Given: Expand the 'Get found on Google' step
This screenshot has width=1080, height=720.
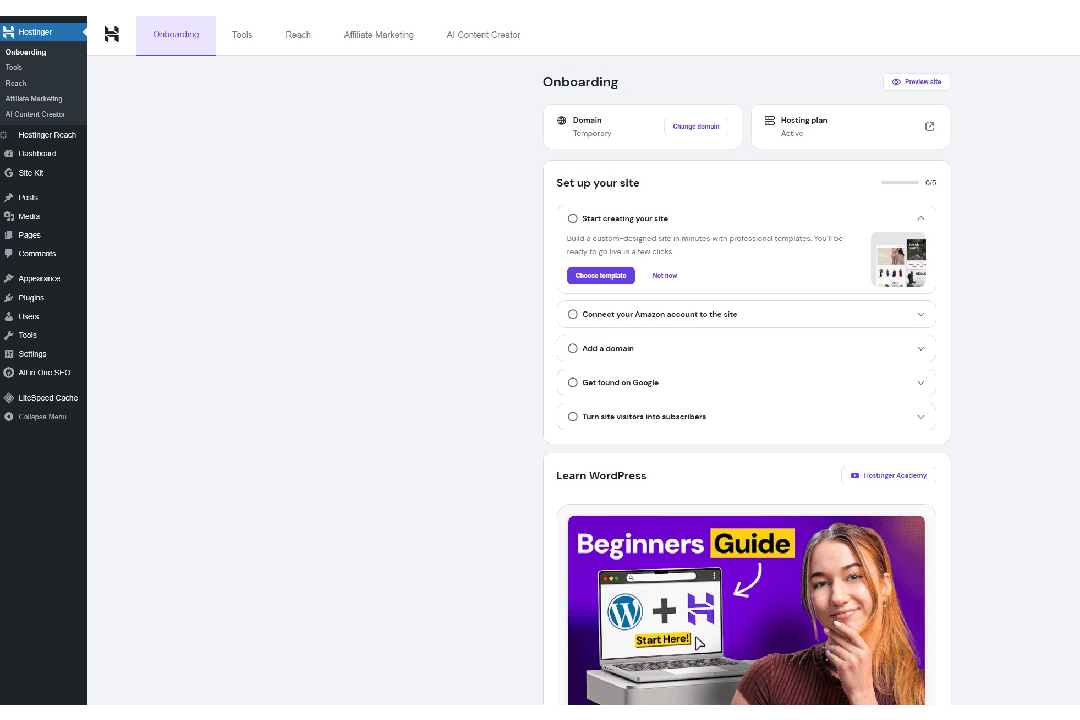Looking at the screenshot, I should point(921,382).
